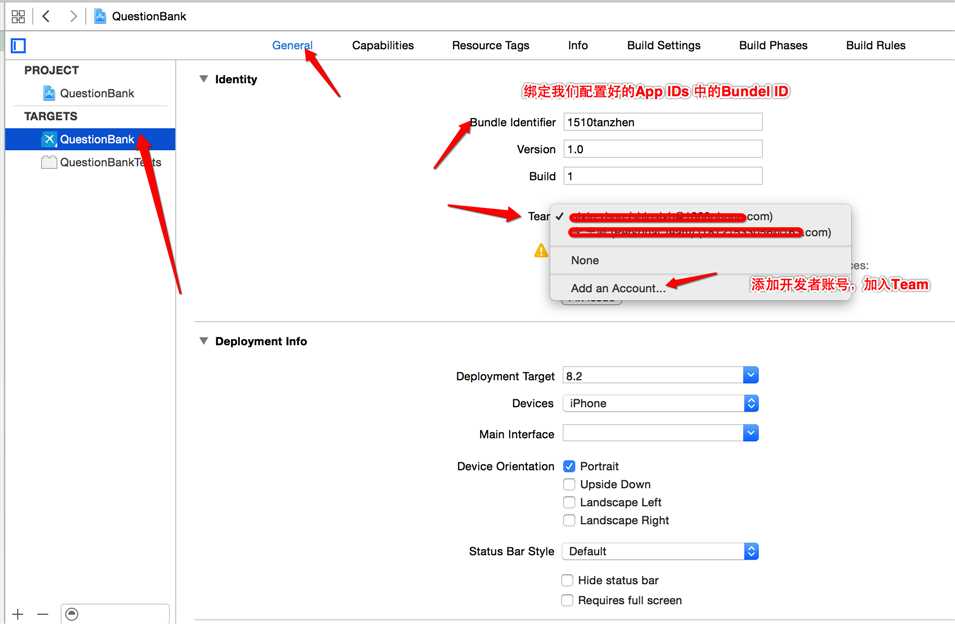955x624 pixels.
Task: Toggle the project and targets list sidebar icon
Action: coord(18,46)
